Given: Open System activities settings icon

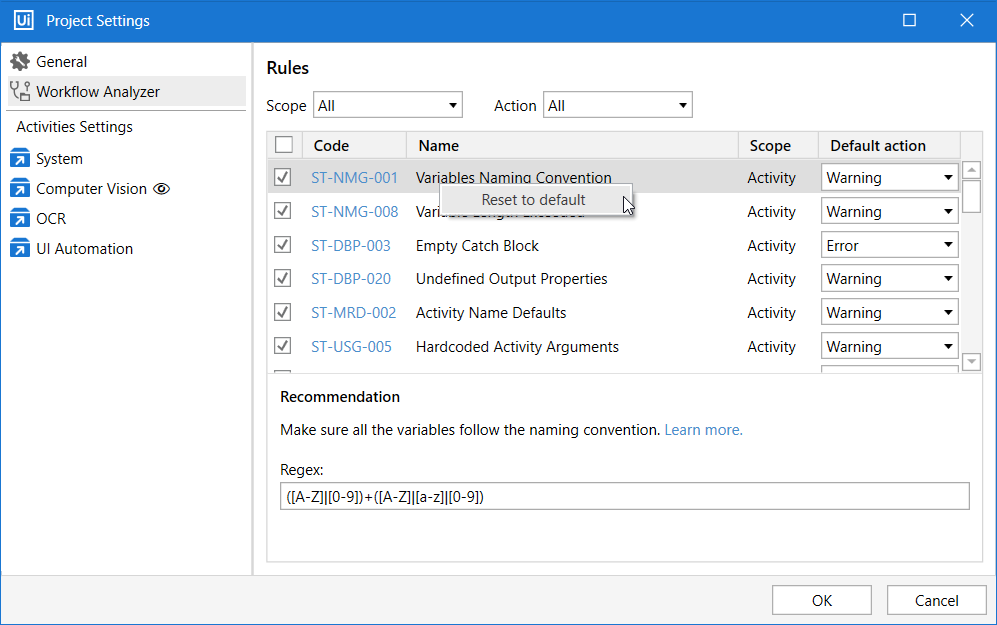Looking at the screenshot, I should coord(20,159).
